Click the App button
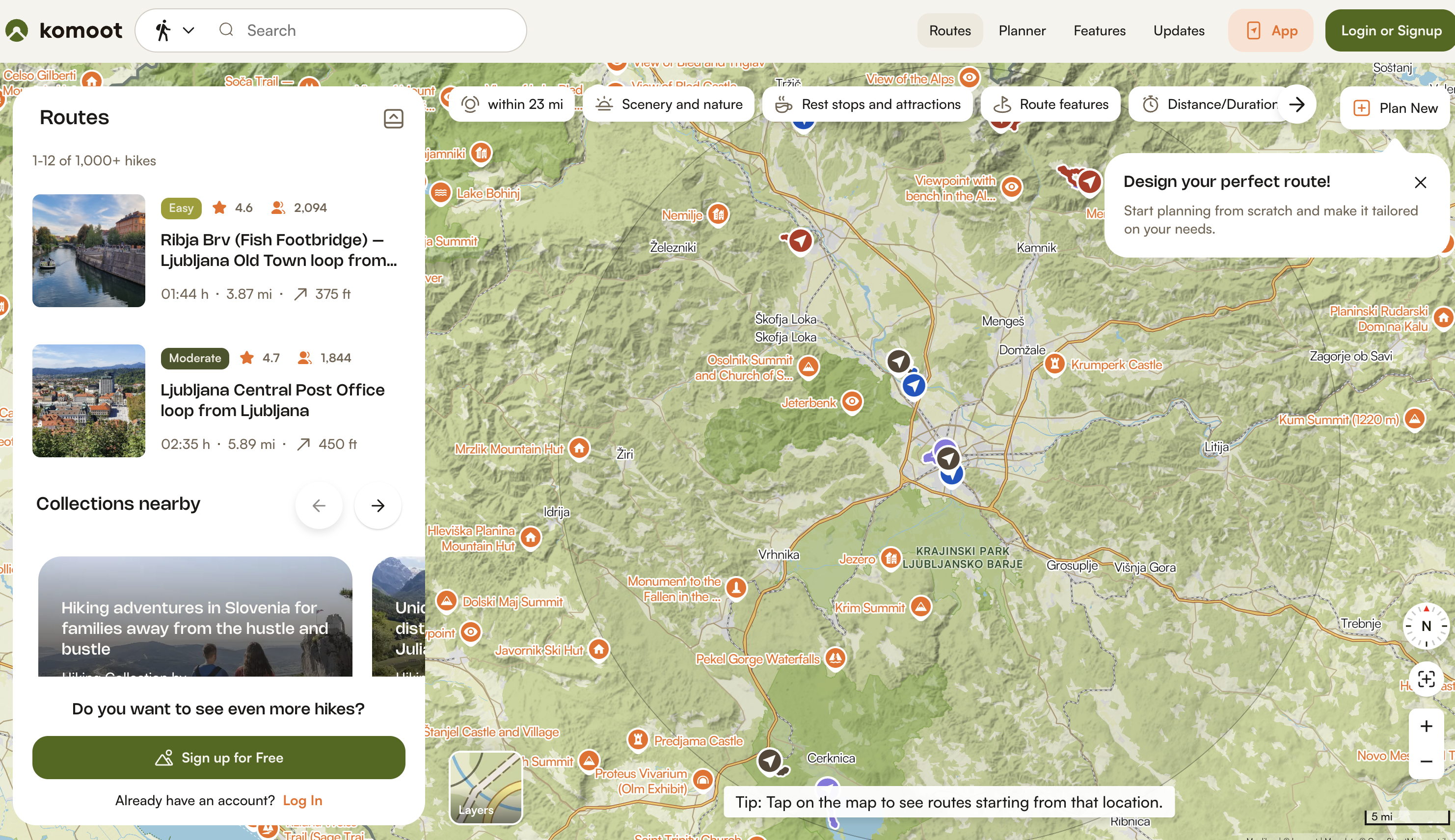The width and height of the screenshot is (1455, 840). click(x=1271, y=30)
